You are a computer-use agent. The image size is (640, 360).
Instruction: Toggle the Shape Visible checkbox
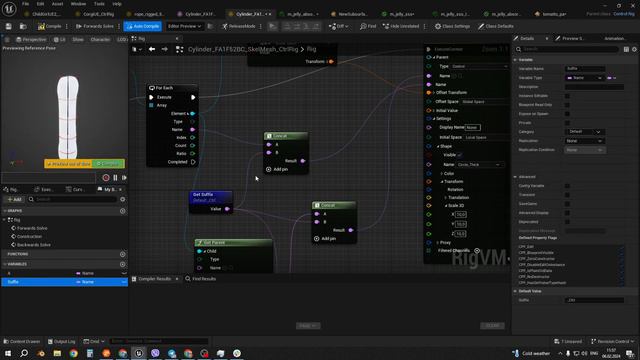(x=460, y=155)
